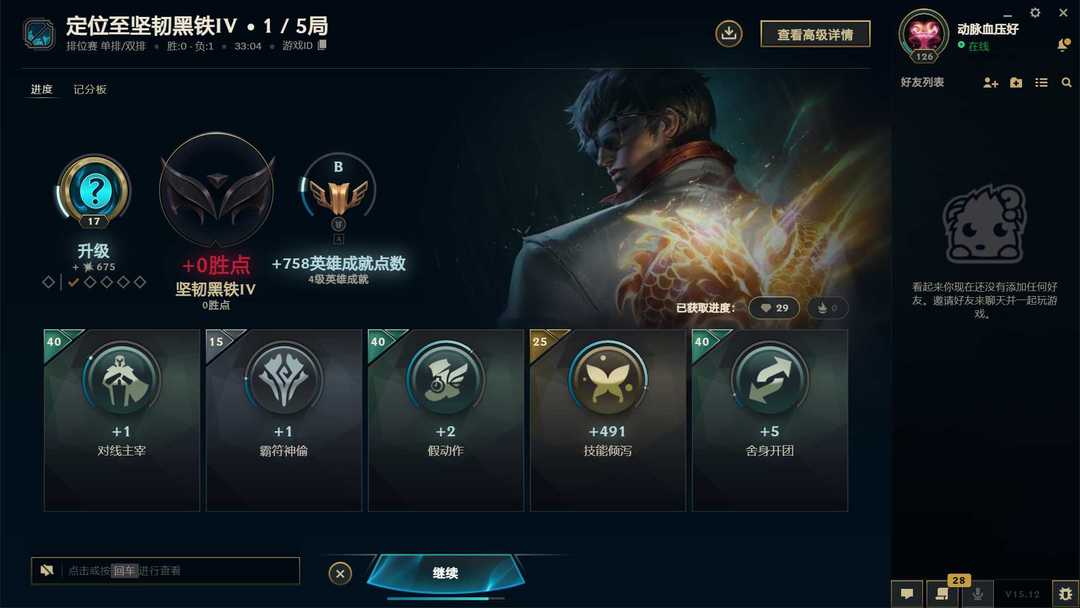Open the settings gear icon
The width and height of the screenshot is (1080, 608).
tap(1035, 12)
